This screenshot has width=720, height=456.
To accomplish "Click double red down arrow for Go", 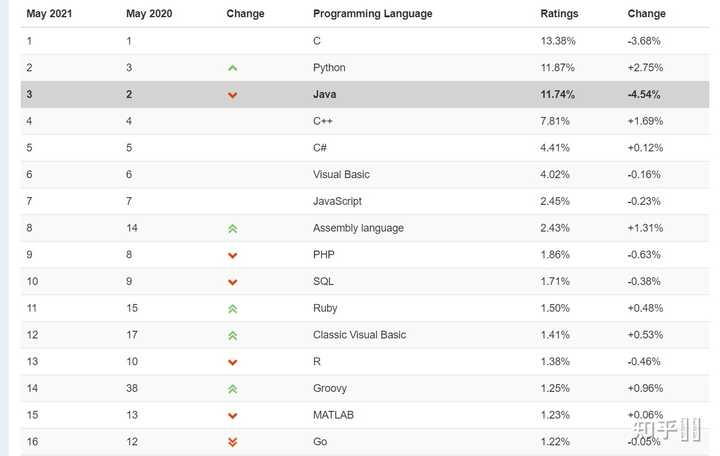I will (232, 441).
